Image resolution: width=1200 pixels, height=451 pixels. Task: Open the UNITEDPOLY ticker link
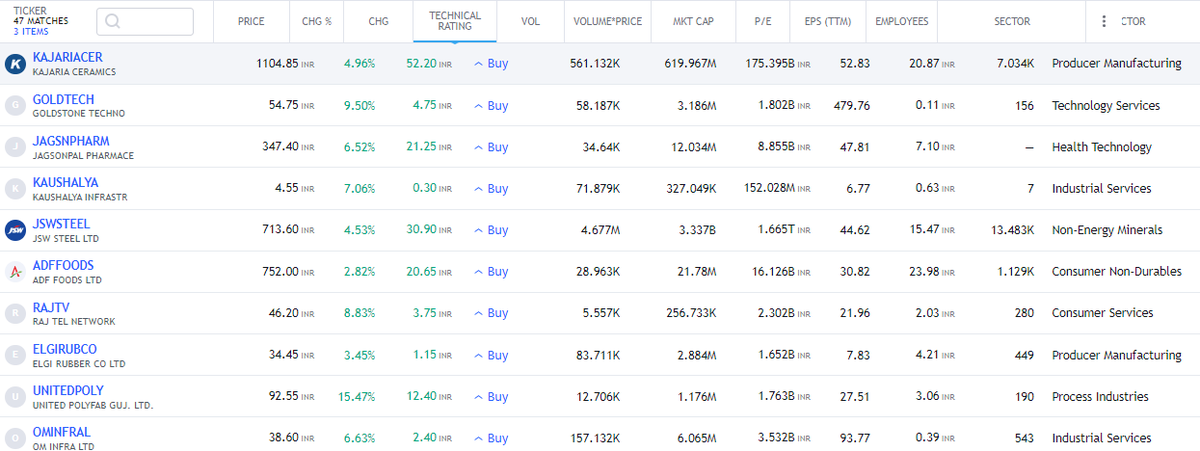[68, 390]
